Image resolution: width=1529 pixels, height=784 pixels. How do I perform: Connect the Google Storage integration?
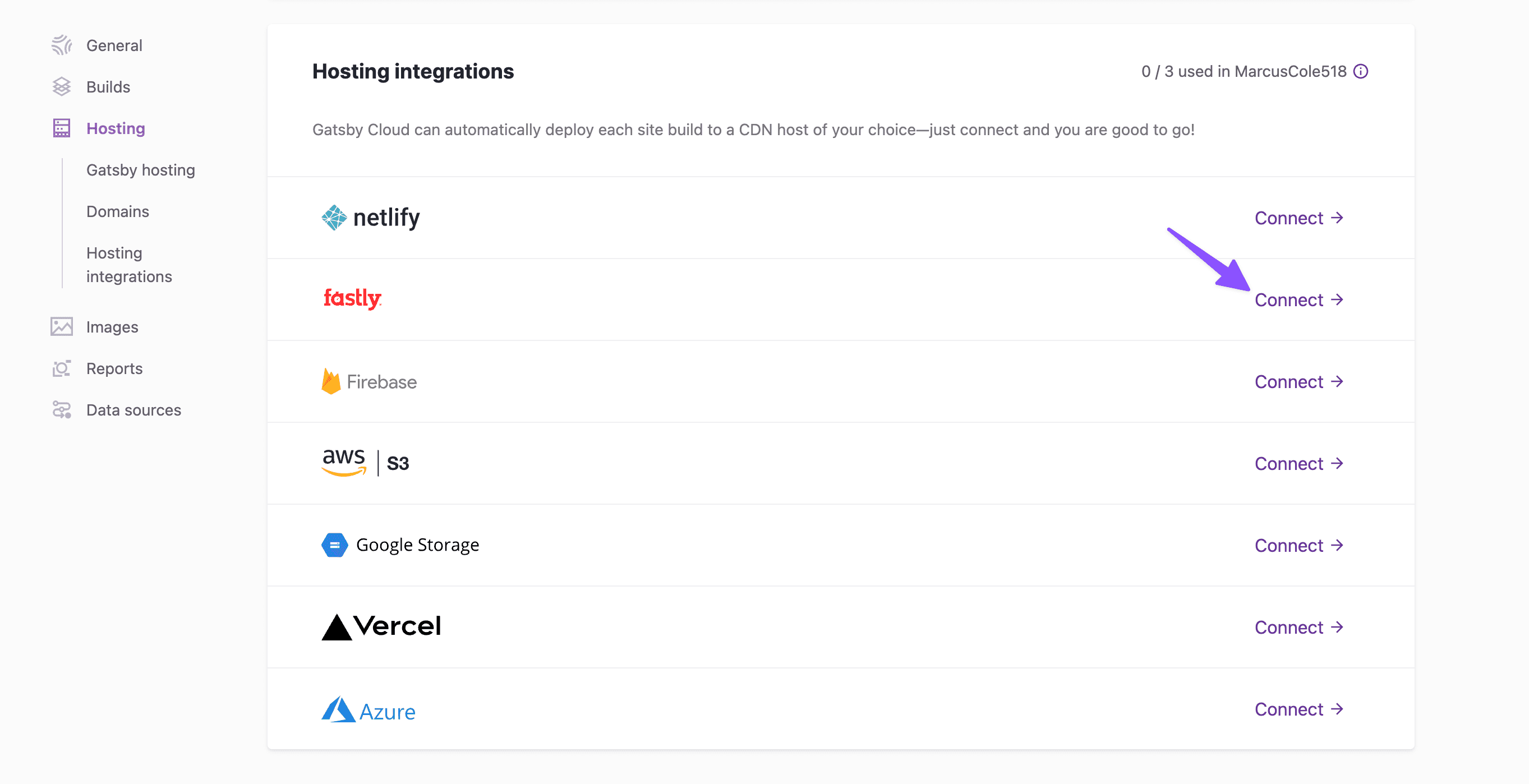(1298, 546)
